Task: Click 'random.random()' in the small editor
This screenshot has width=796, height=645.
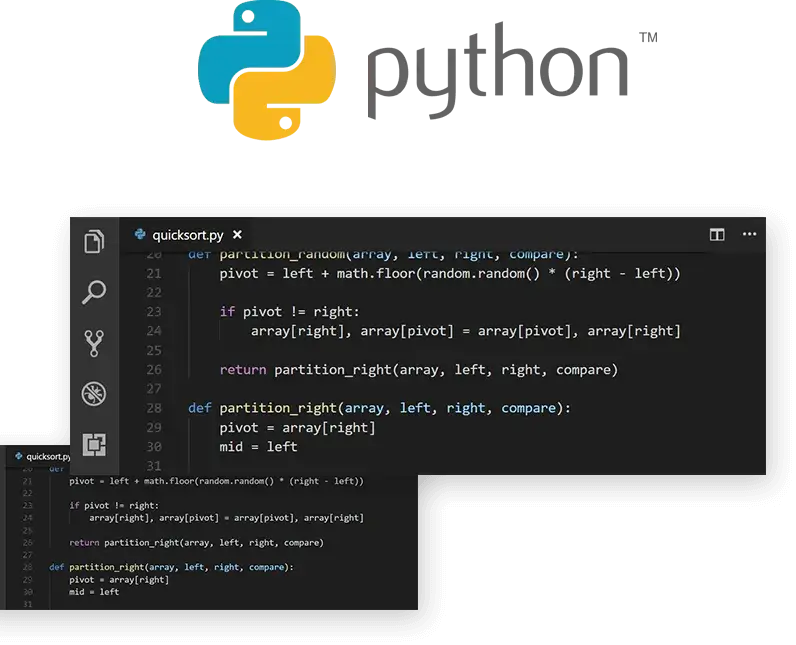Action: pyautogui.click(x=236, y=481)
